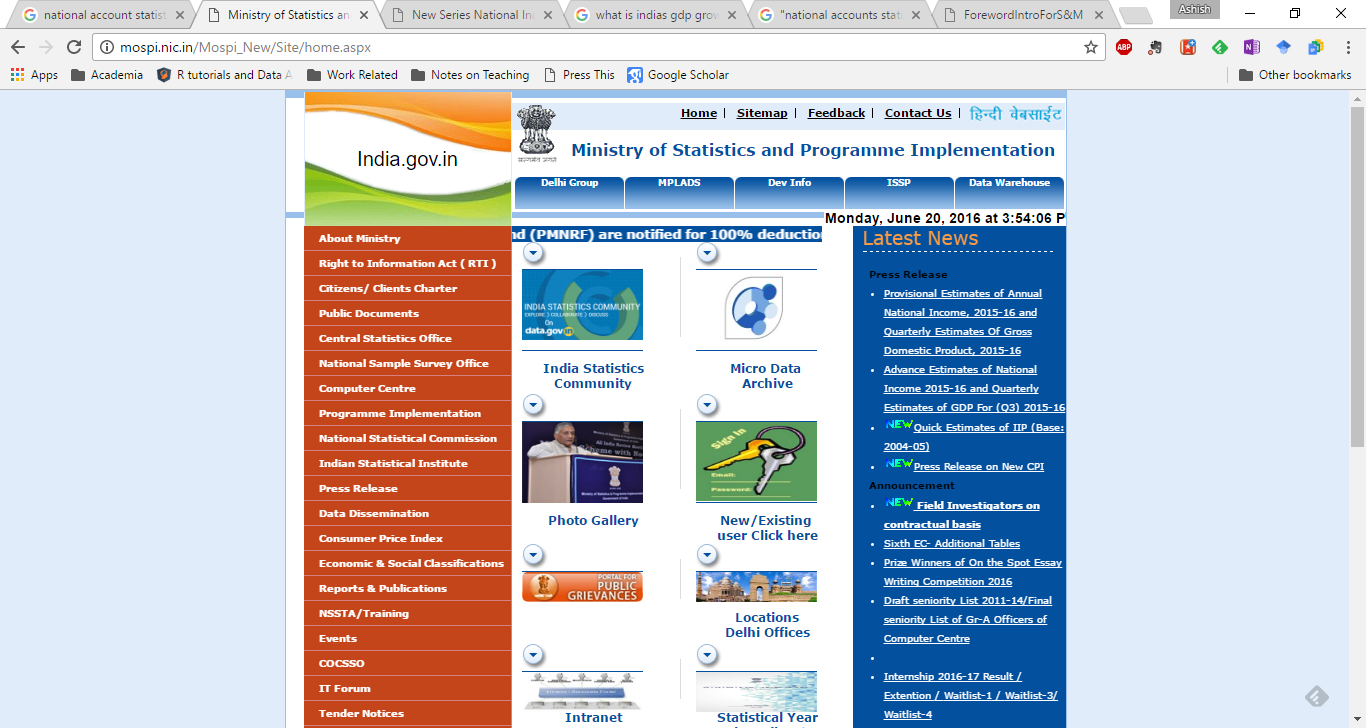Open National Sample Survey Office menu item
1366x728 pixels.
(408, 363)
